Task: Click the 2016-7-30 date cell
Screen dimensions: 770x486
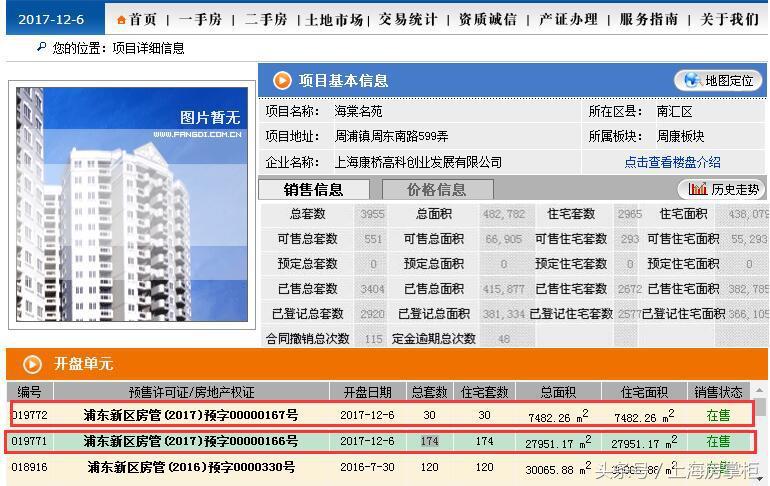Action: coord(367,467)
